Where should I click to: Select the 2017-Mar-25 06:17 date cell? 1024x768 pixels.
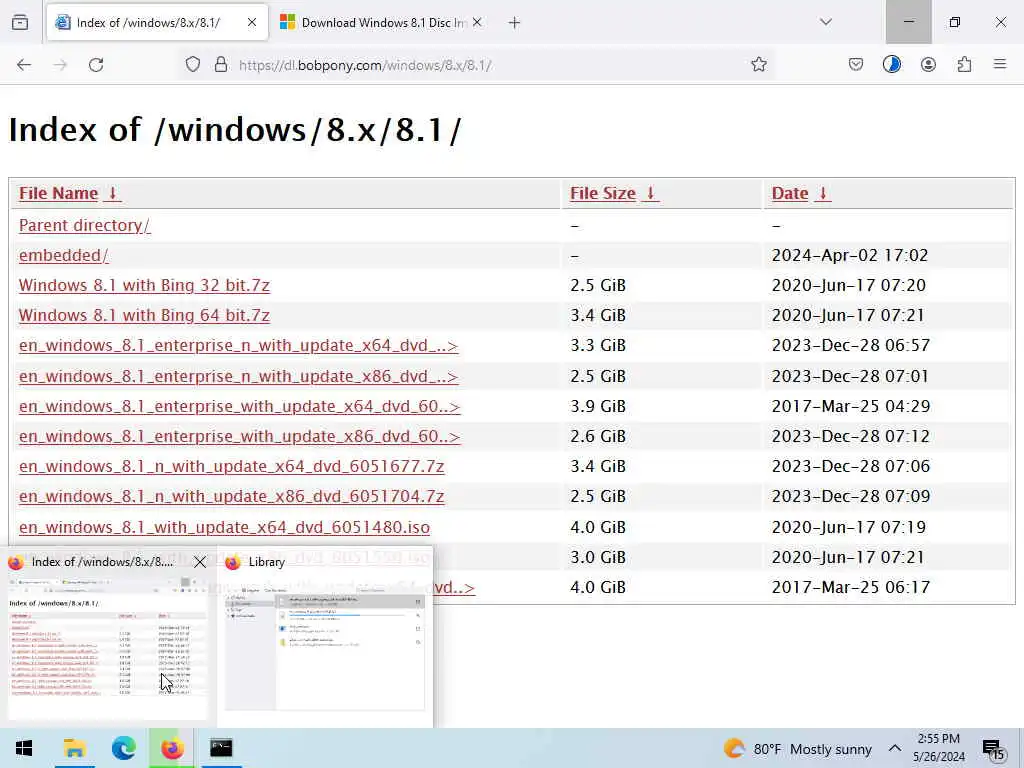tap(851, 588)
